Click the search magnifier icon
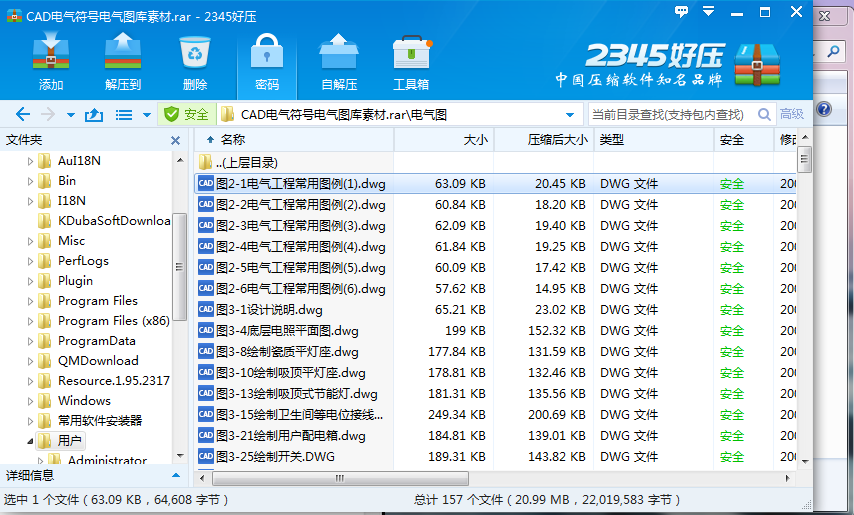Image resolution: width=854 pixels, height=515 pixels. pyautogui.click(x=764, y=114)
